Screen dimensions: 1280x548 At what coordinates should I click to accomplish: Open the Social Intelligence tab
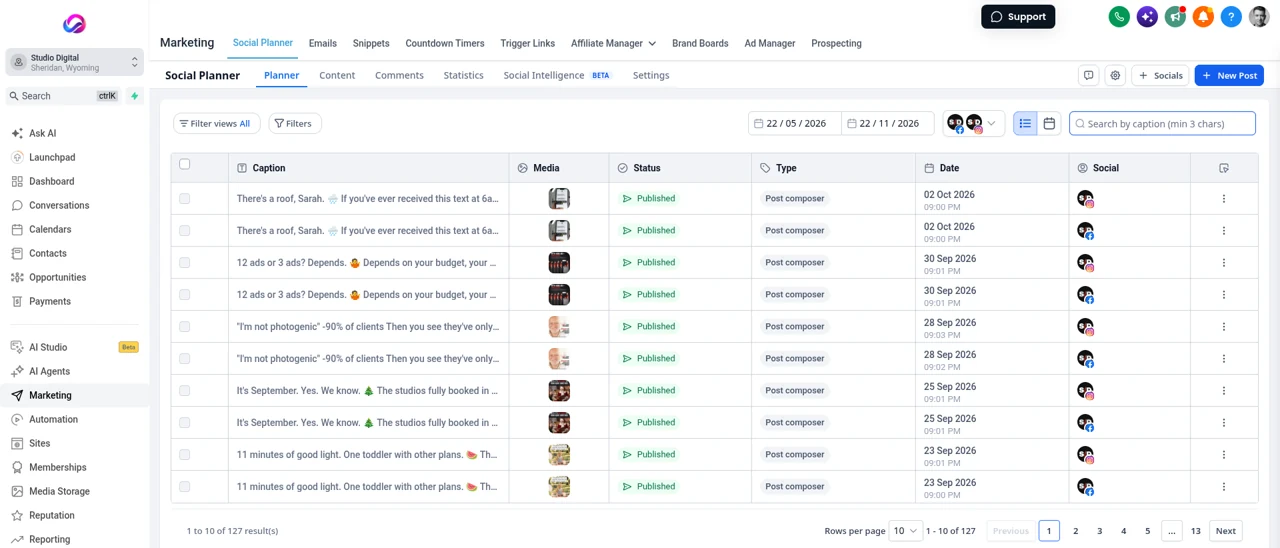click(x=556, y=76)
